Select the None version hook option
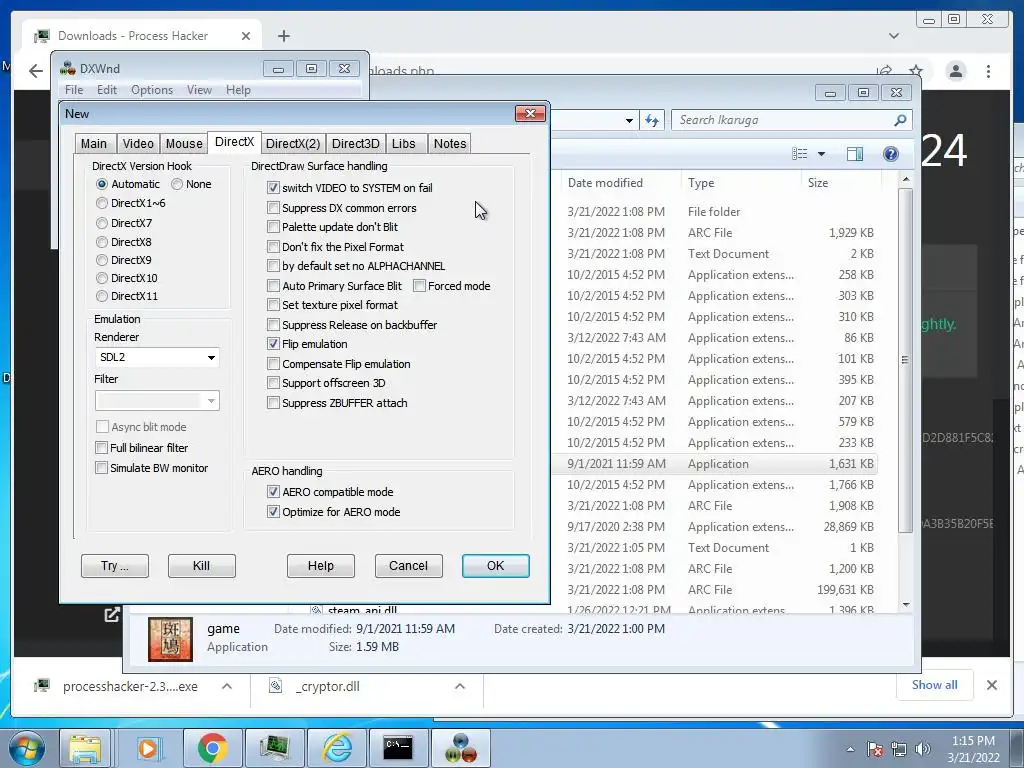The width and height of the screenshot is (1024, 768). pyautogui.click(x=177, y=184)
